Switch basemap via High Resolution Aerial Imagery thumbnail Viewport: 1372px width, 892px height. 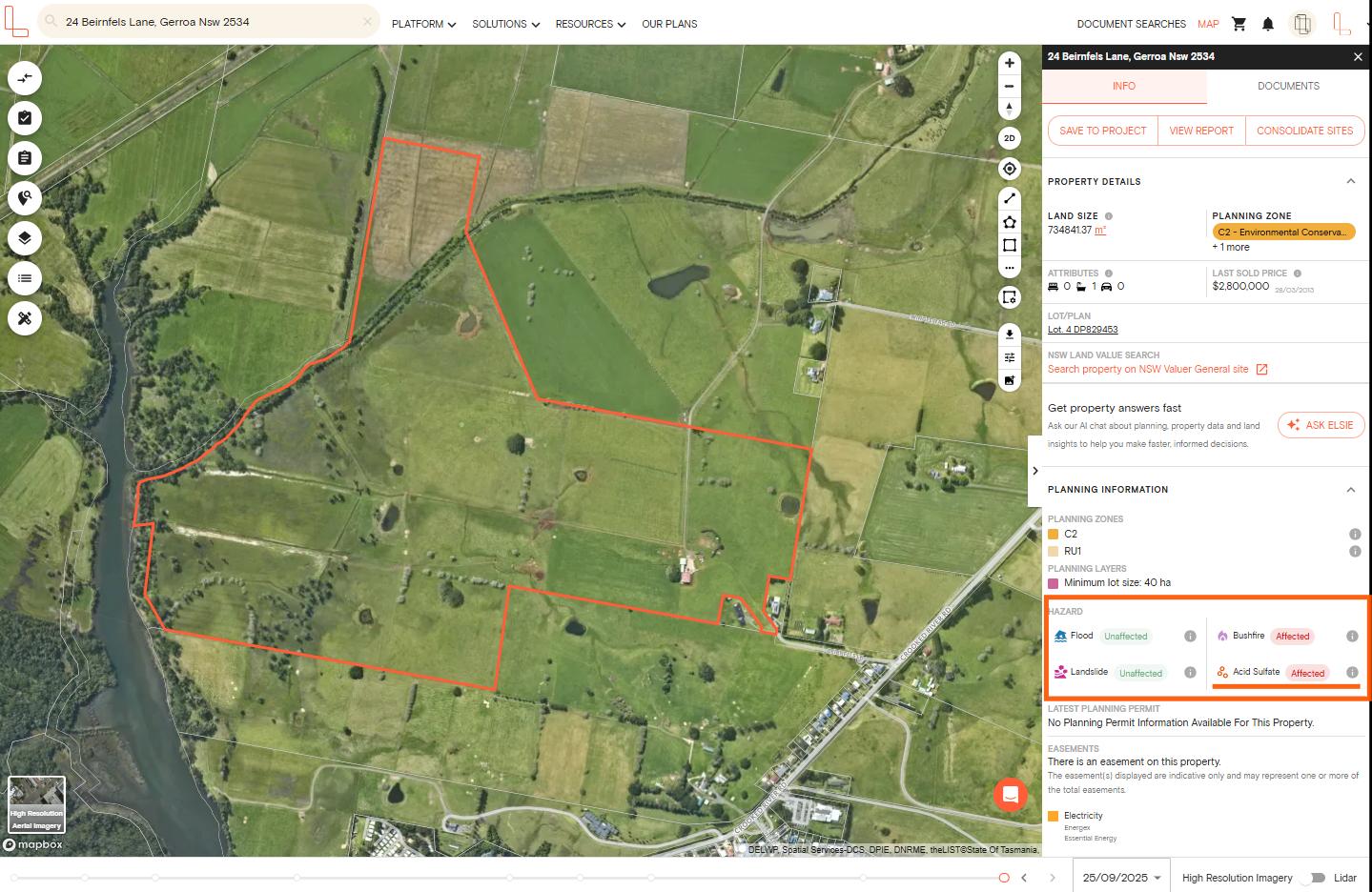click(x=36, y=804)
